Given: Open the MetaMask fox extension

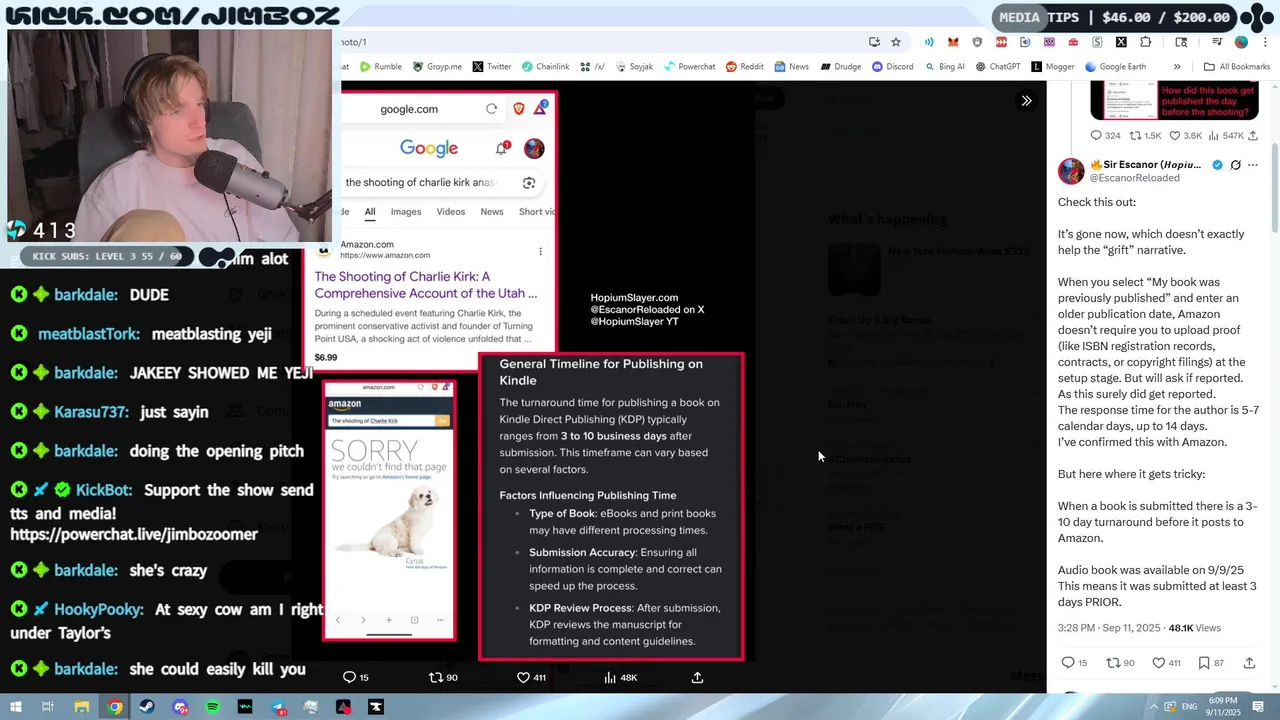Looking at the screenshot, I should [x=953, y=42].
